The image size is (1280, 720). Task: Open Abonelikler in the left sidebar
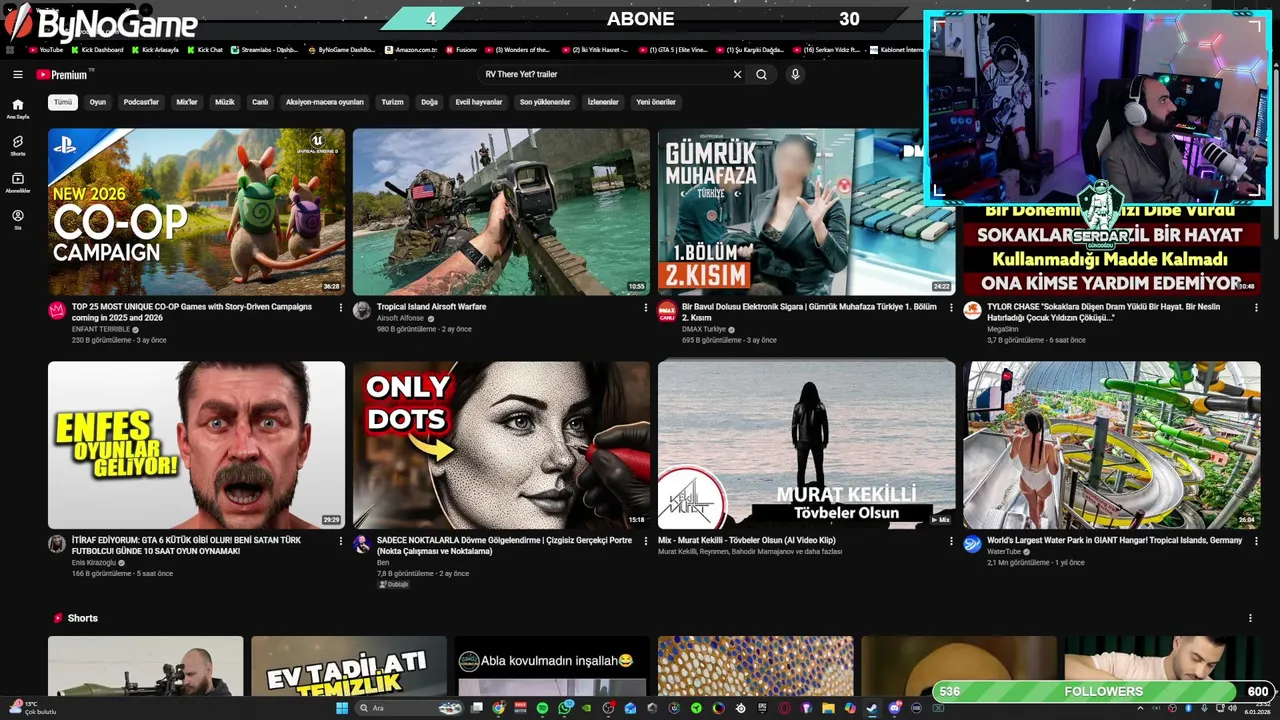tap(17, 183)
